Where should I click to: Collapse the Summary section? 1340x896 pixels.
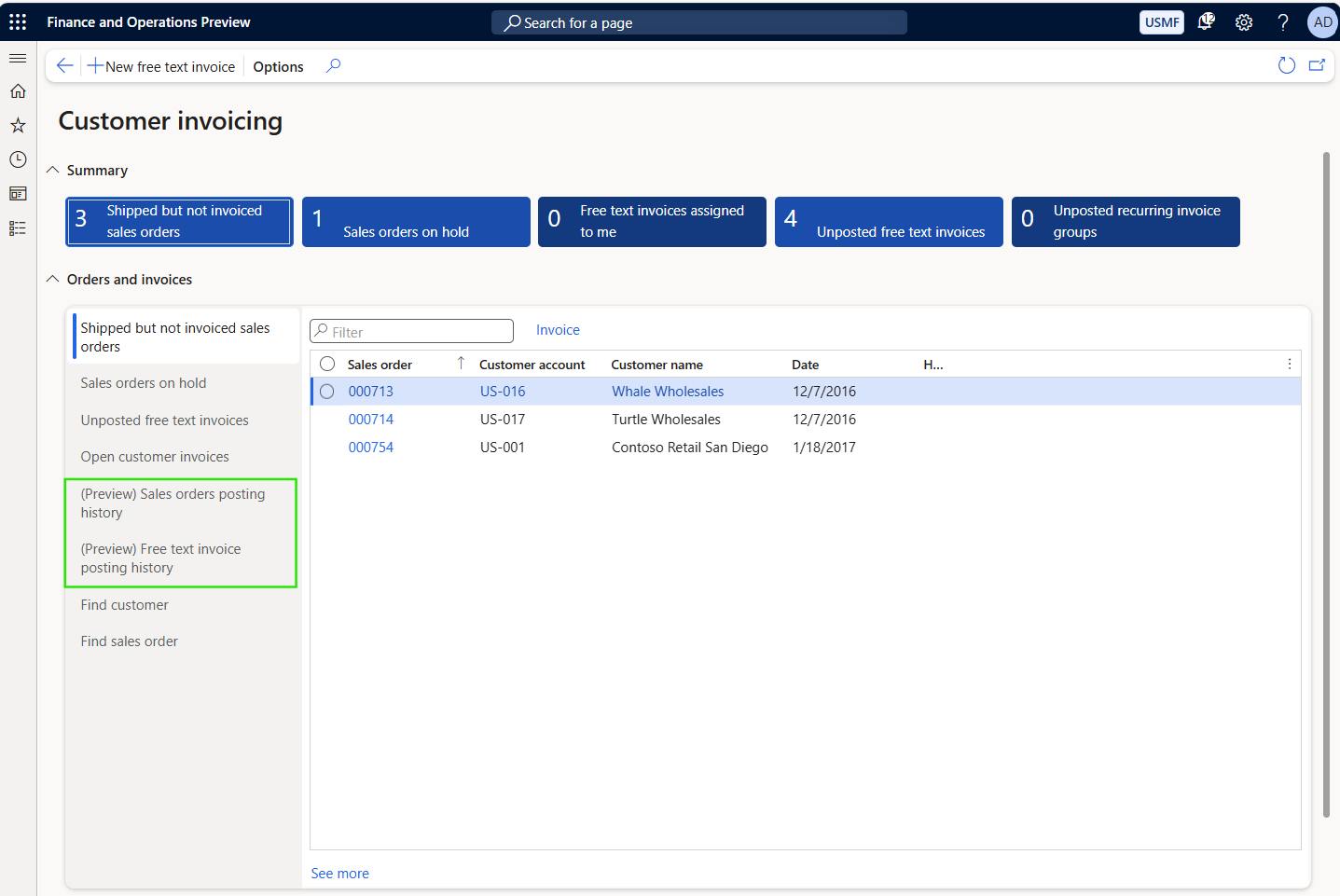point(53,170)
